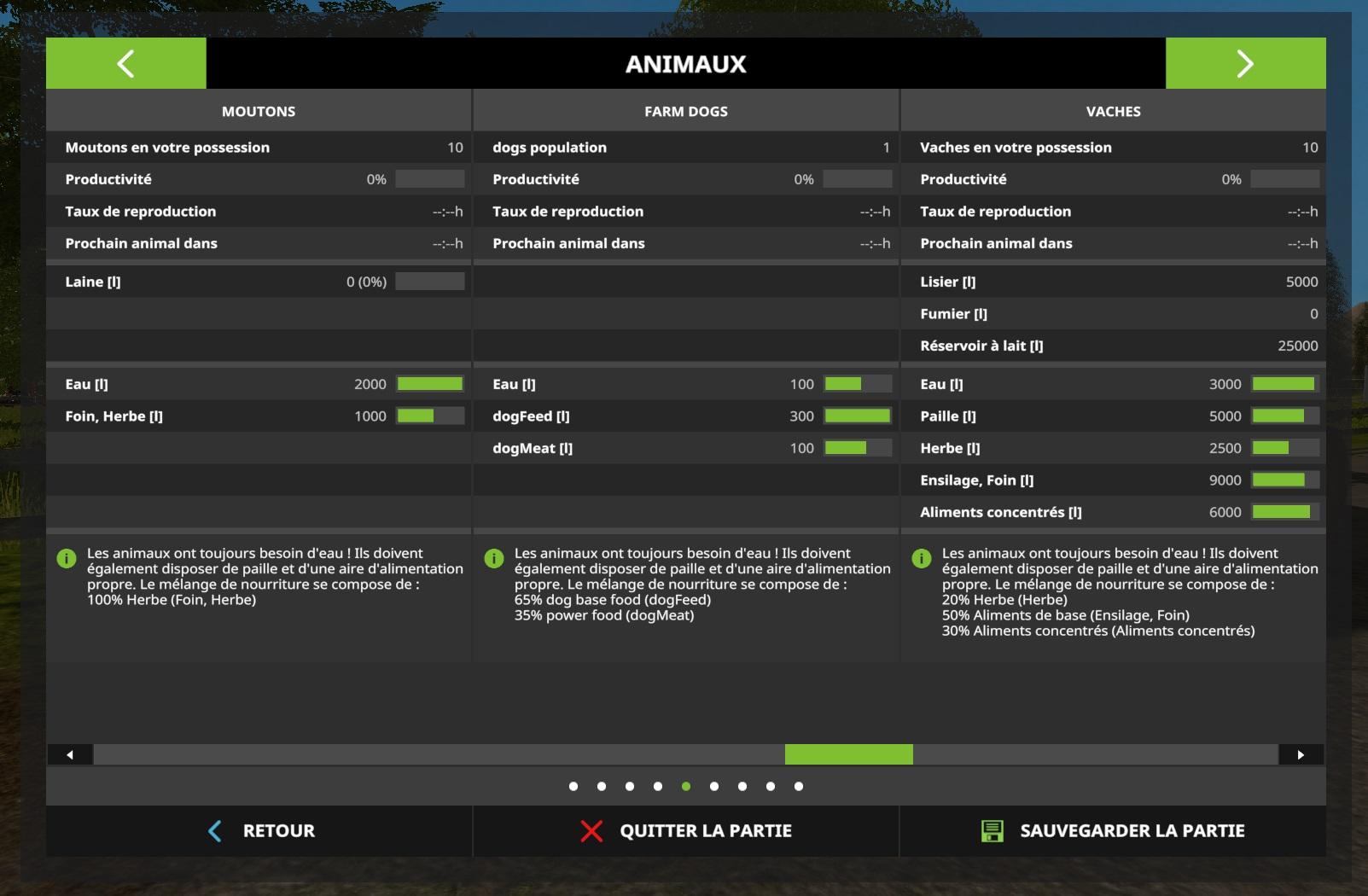Click the green horizontal scrollbar thumb

[848, 754]
